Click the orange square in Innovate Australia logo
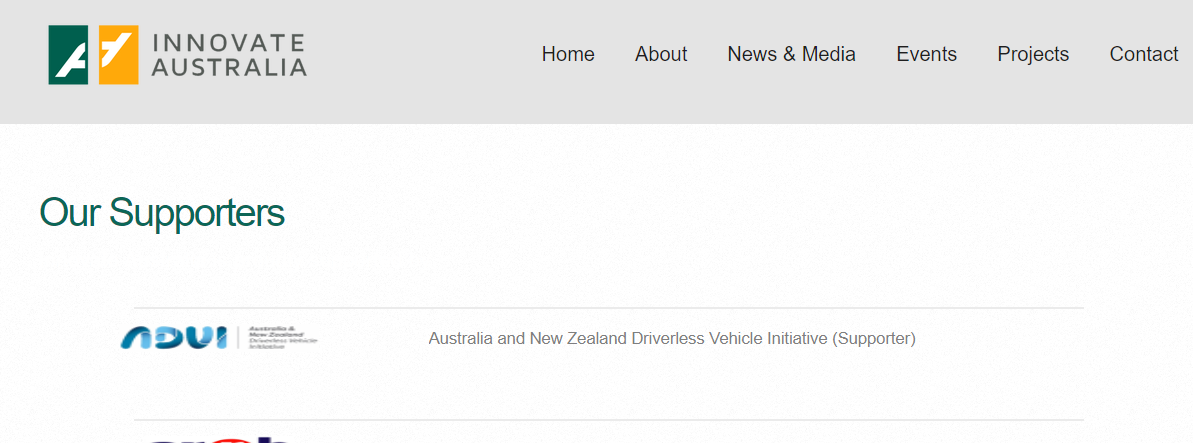The width and height of the screenshot is (1193, 443). tap(119, 55)
